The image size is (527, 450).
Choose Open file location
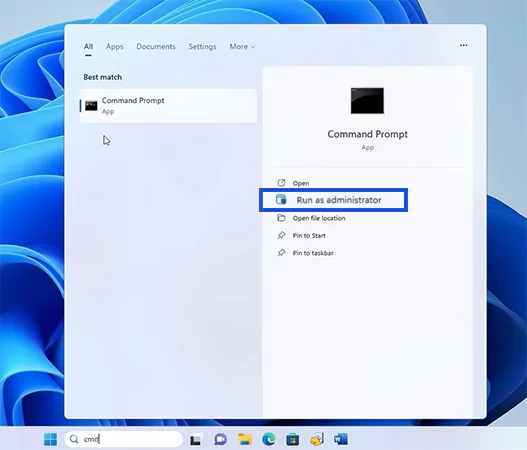coord(319,218)
